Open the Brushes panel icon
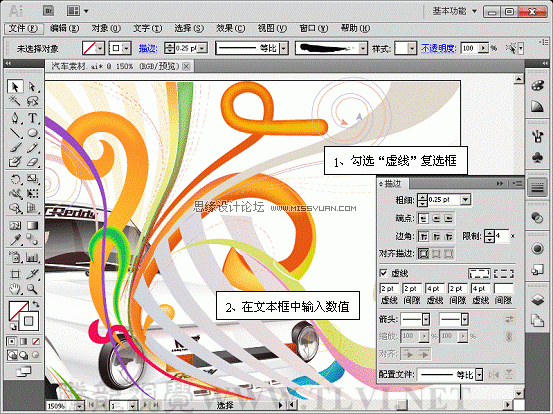 [x=537, y=136]
